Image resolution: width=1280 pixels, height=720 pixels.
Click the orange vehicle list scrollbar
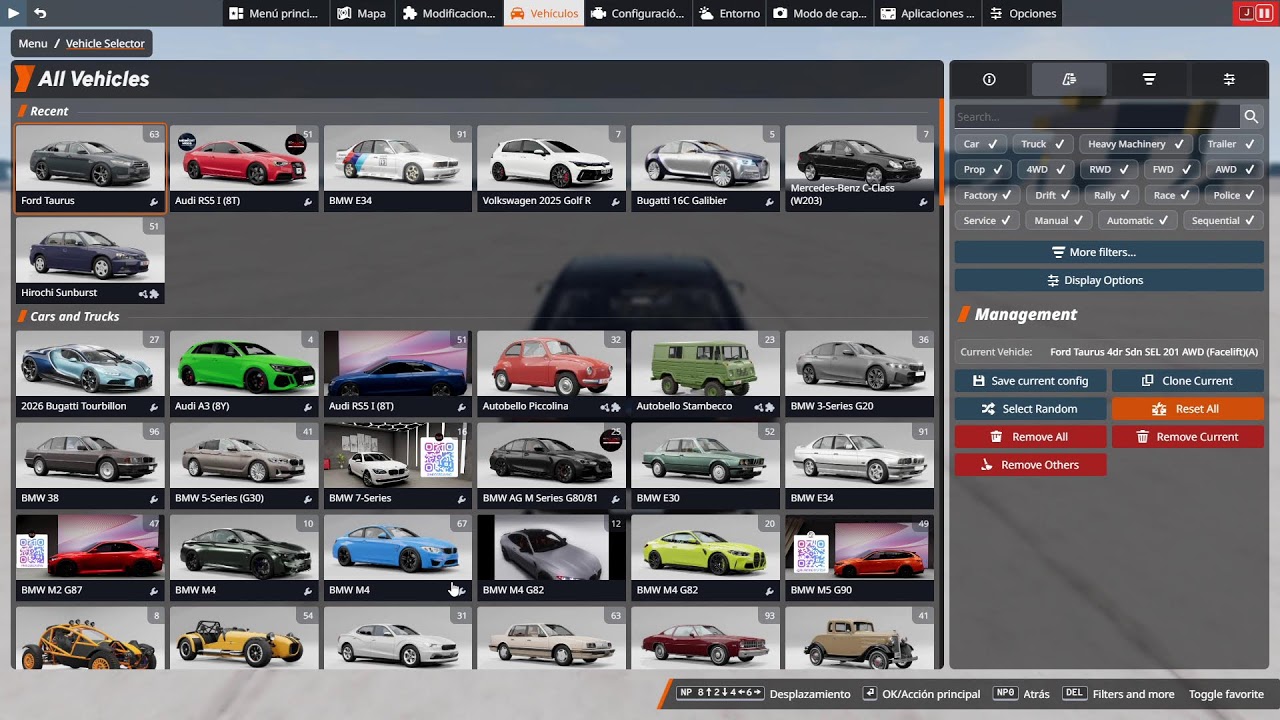coord(940,151)
